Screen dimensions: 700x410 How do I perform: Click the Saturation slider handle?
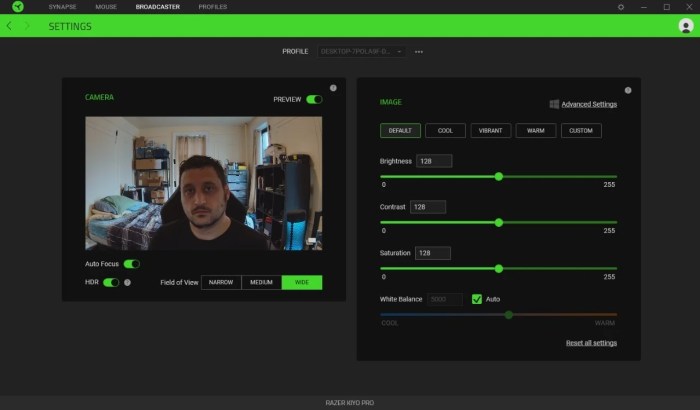(499, 268)
